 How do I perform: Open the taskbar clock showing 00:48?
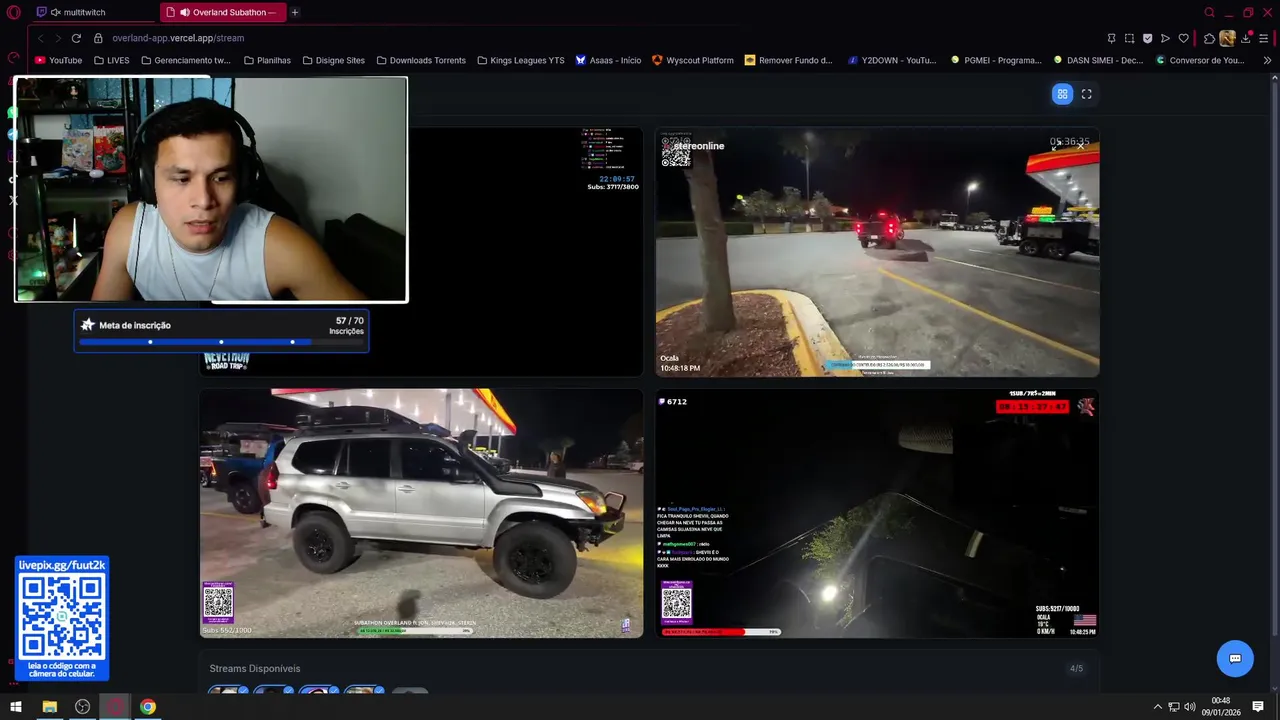1221,707
